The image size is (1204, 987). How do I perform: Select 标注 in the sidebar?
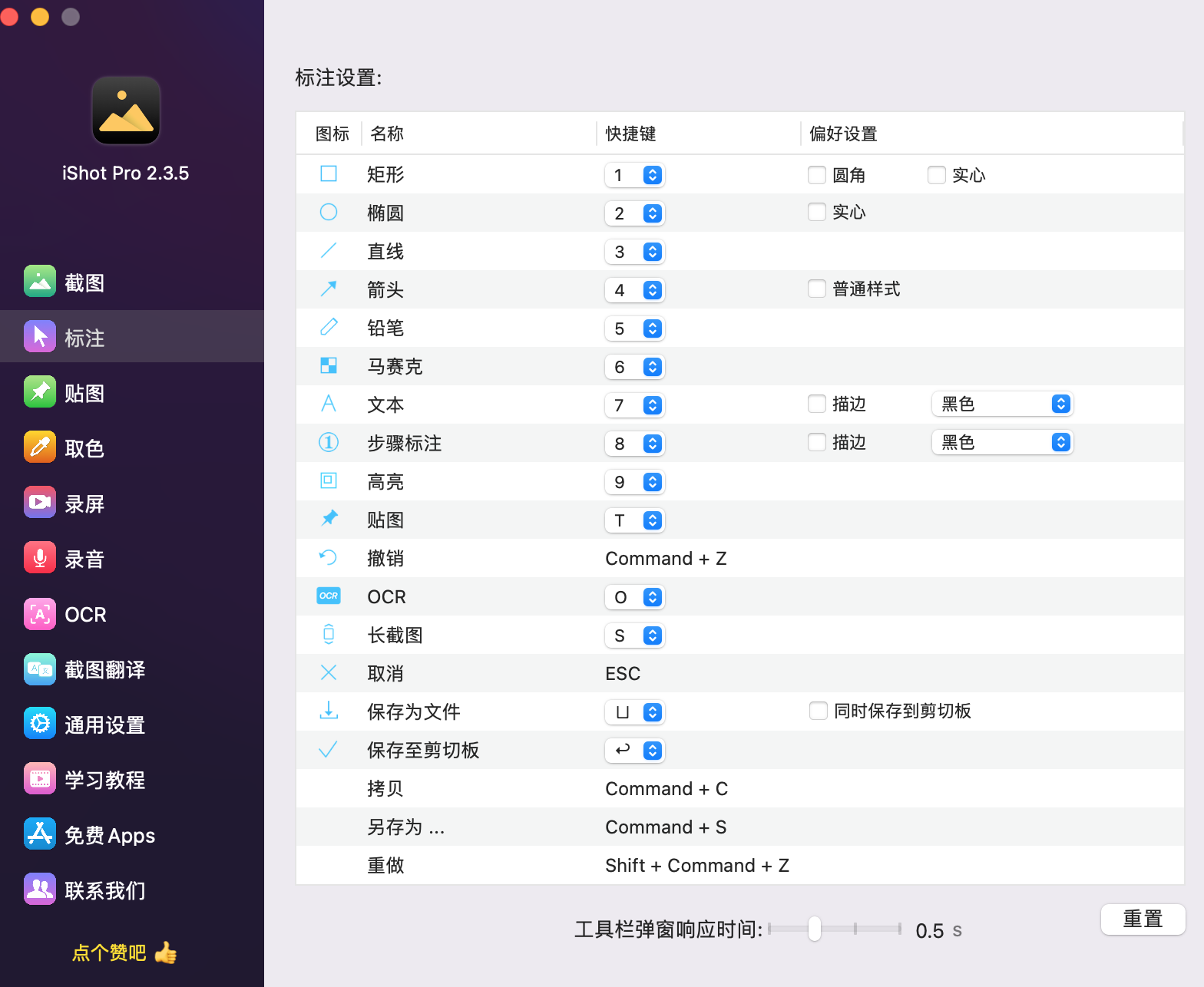(132, 336)
